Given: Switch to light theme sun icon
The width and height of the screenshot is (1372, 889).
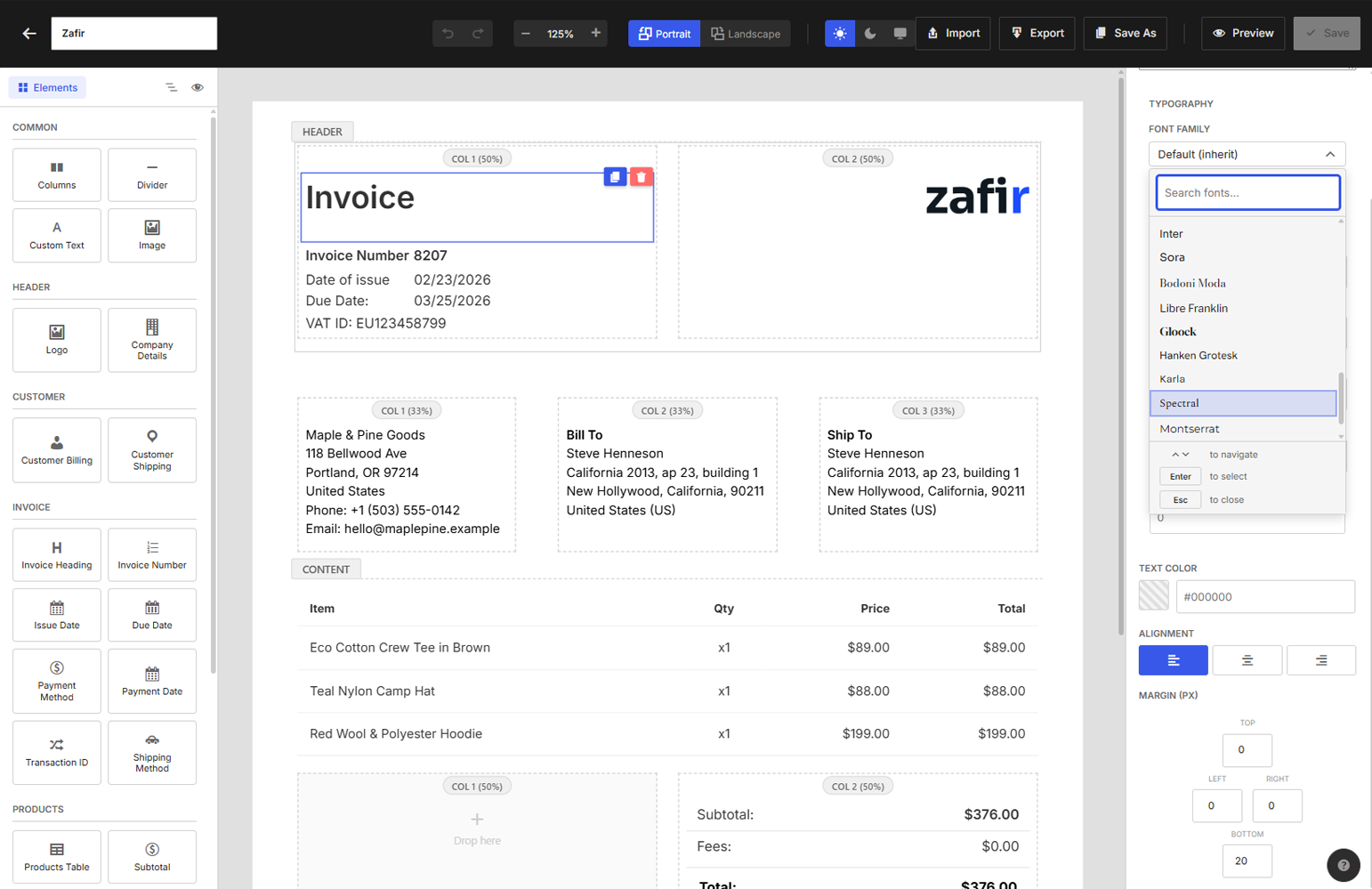Looking at the screenshot, I should [x=839, y=33].
